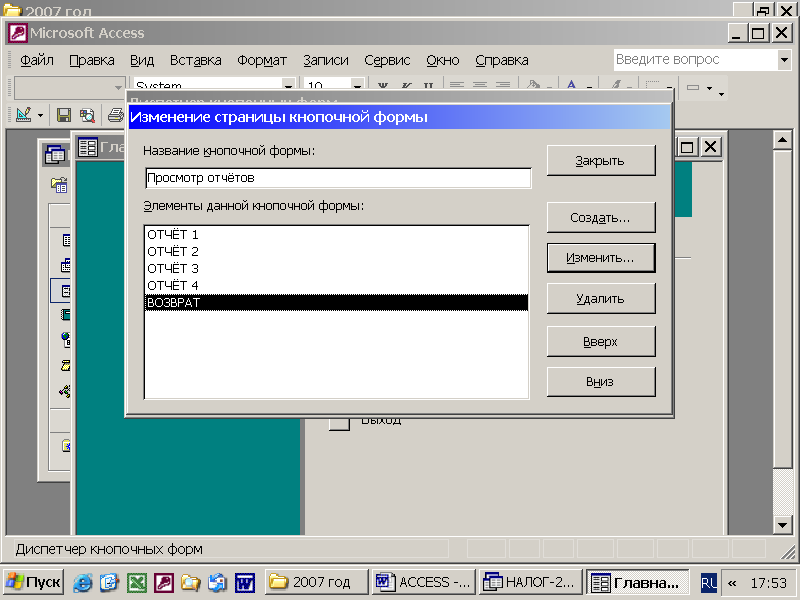Select ОТЧЁТ 2 in the items list
The image size is (800, 600).
click(337, 252)
